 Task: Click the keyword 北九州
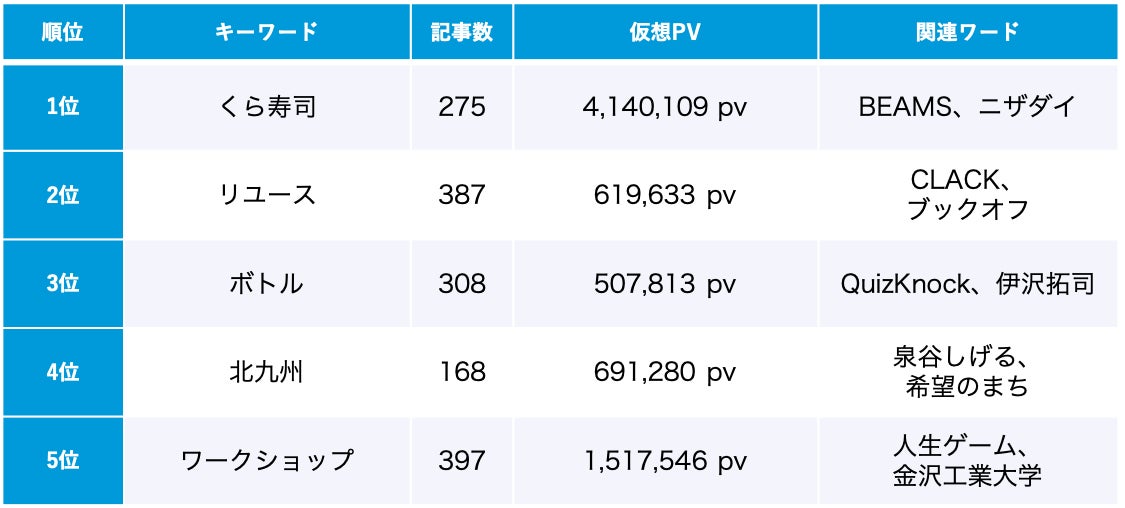tap(267, 372)
